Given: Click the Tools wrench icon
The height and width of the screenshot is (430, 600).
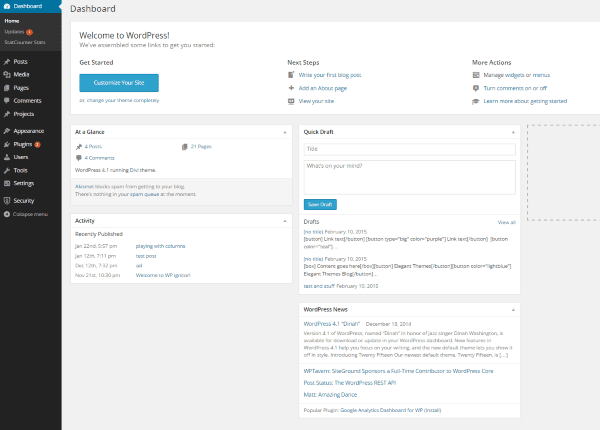Looking at the screenshot, I should coord(7,171).
